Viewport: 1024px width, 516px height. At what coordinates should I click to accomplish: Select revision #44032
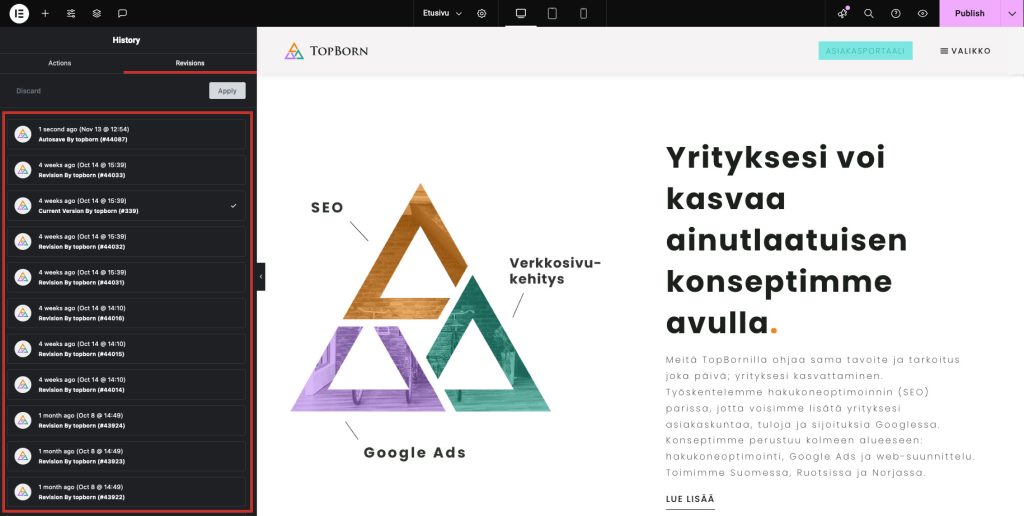pyautogui.click(x=127, y=242)
